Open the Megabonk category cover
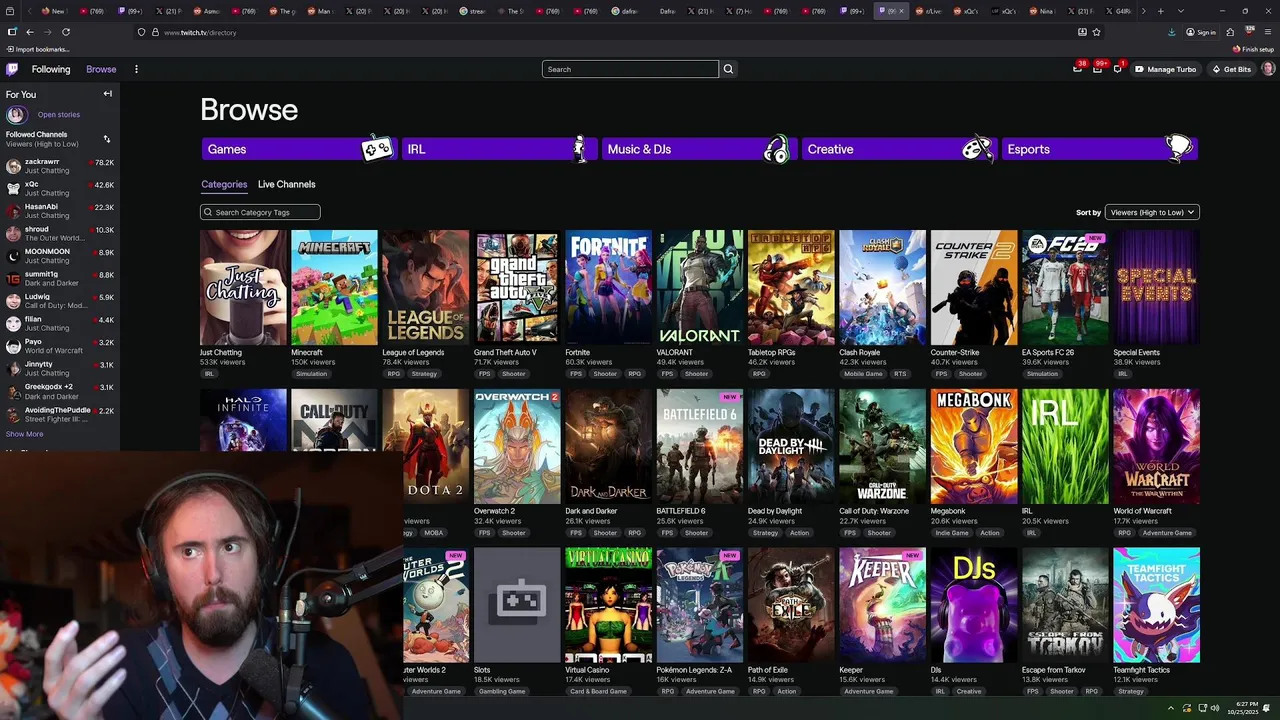This screenshot has width=1280, height=720. click(974, 446)
